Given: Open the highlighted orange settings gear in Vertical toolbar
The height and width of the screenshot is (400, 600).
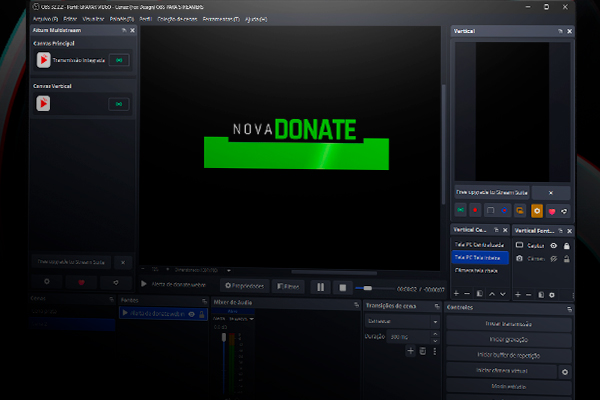Looking at the screenshot, I should click(x=537, y=211).
